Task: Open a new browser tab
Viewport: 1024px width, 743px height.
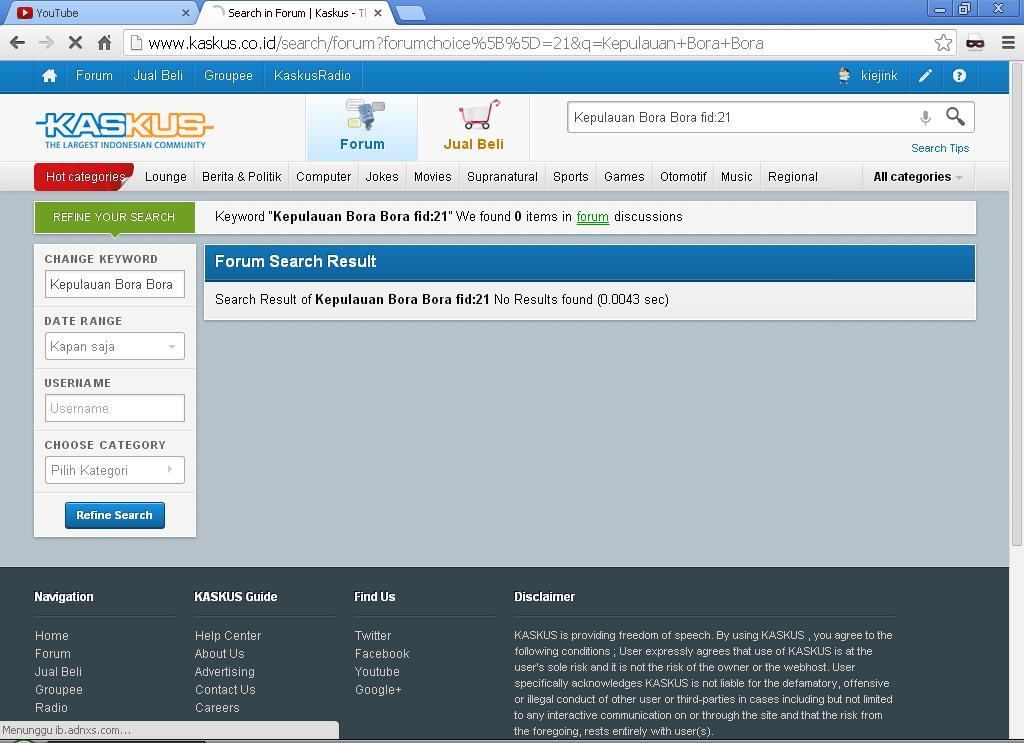Action: coord(411,12)
